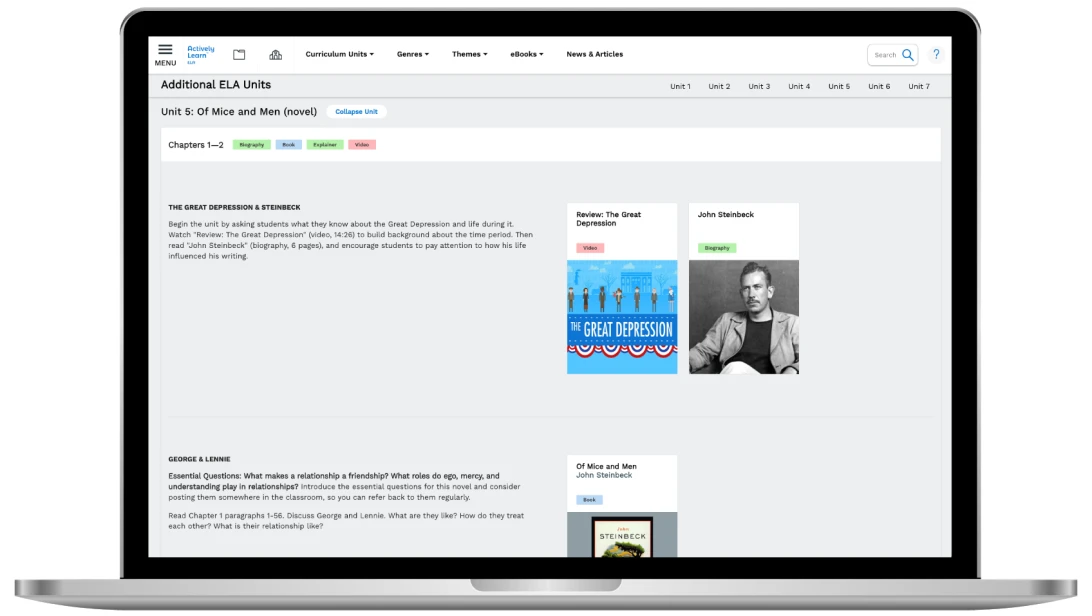
Task: Click the Actively Learn logo
Action: [x=201, y=54]
